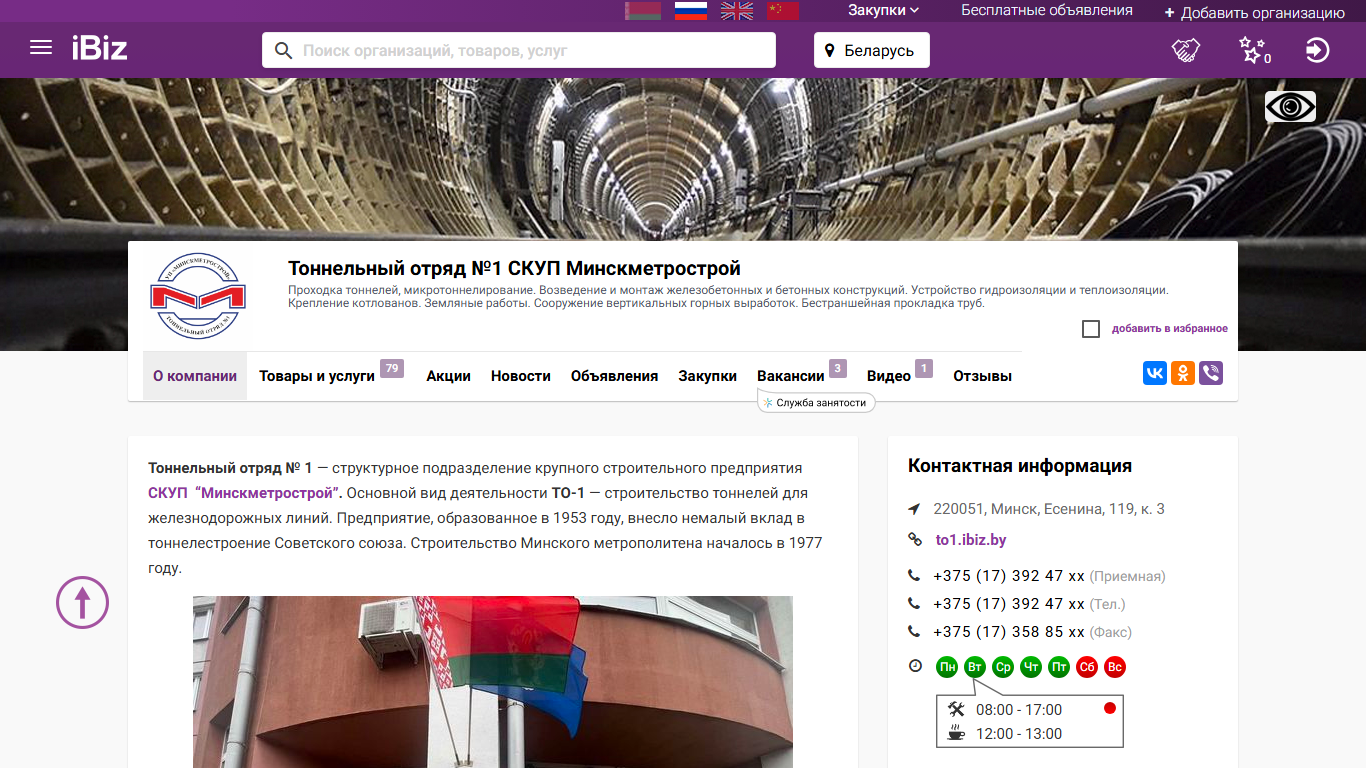Select Thursday Чт schedule day
Screen dimensions: 1366x768
[1031, 667]
